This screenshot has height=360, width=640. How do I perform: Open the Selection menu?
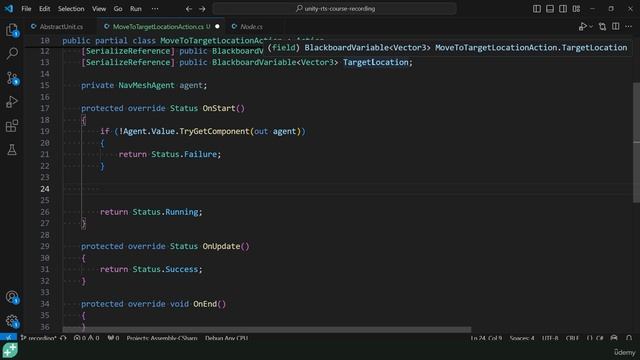(x=71, y=9)
